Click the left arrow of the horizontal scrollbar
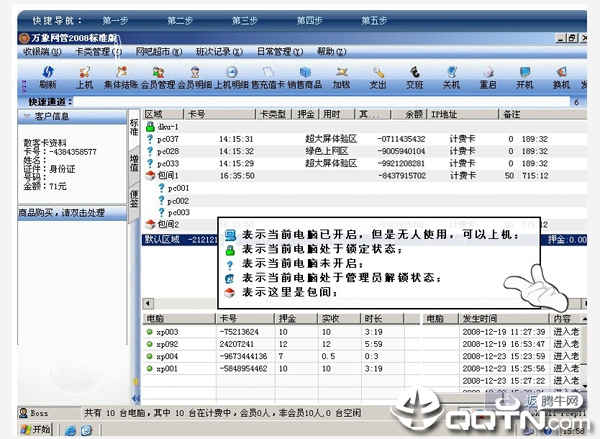This screenshot has height=439, width=600. click(x=148, y=304)
